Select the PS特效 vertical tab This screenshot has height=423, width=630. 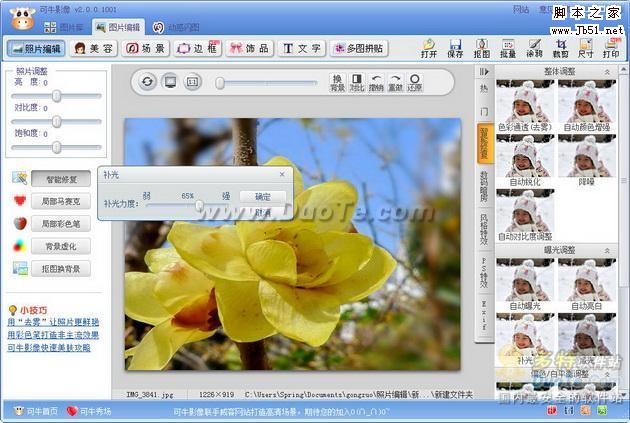[484, 272]
